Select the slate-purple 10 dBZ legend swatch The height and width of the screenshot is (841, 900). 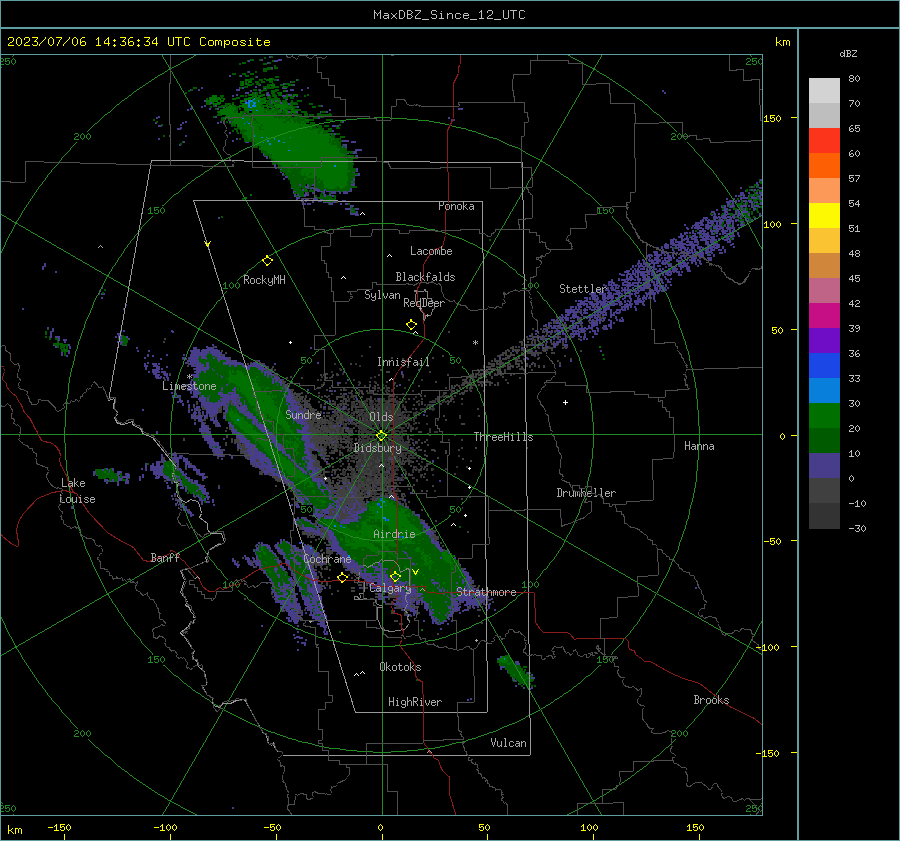pos(824,465)
